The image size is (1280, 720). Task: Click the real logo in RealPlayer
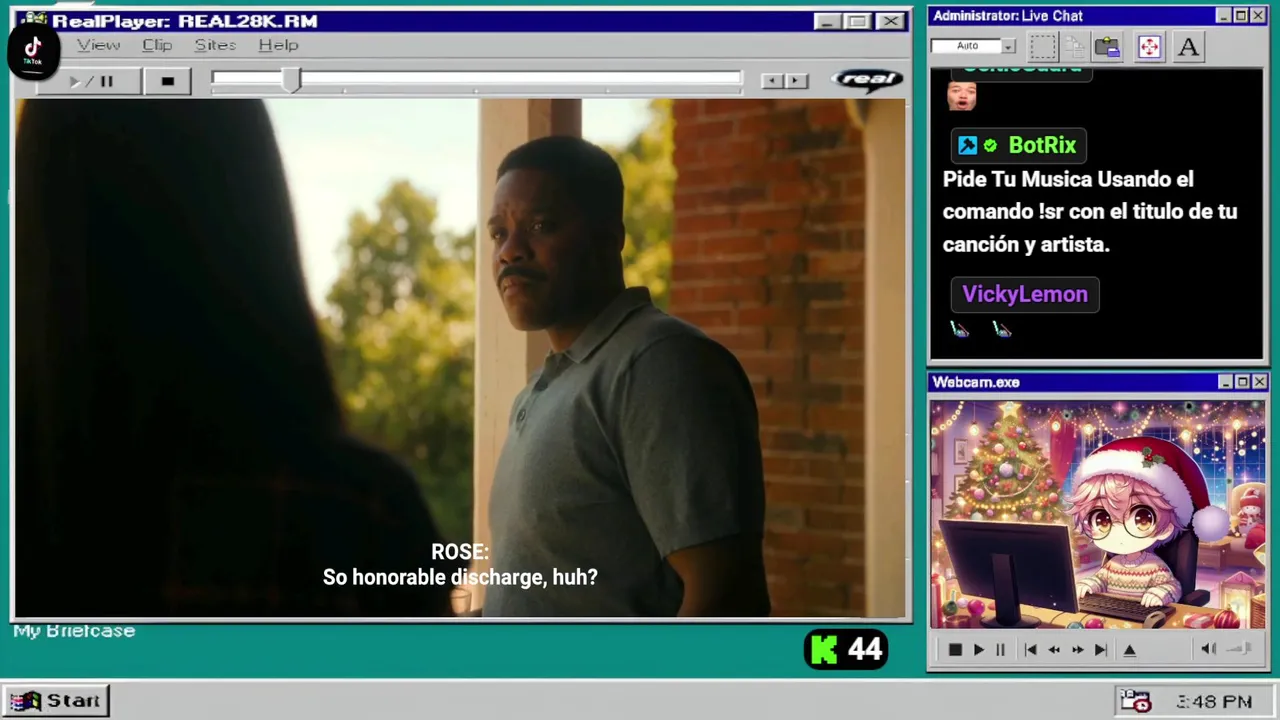868,79
